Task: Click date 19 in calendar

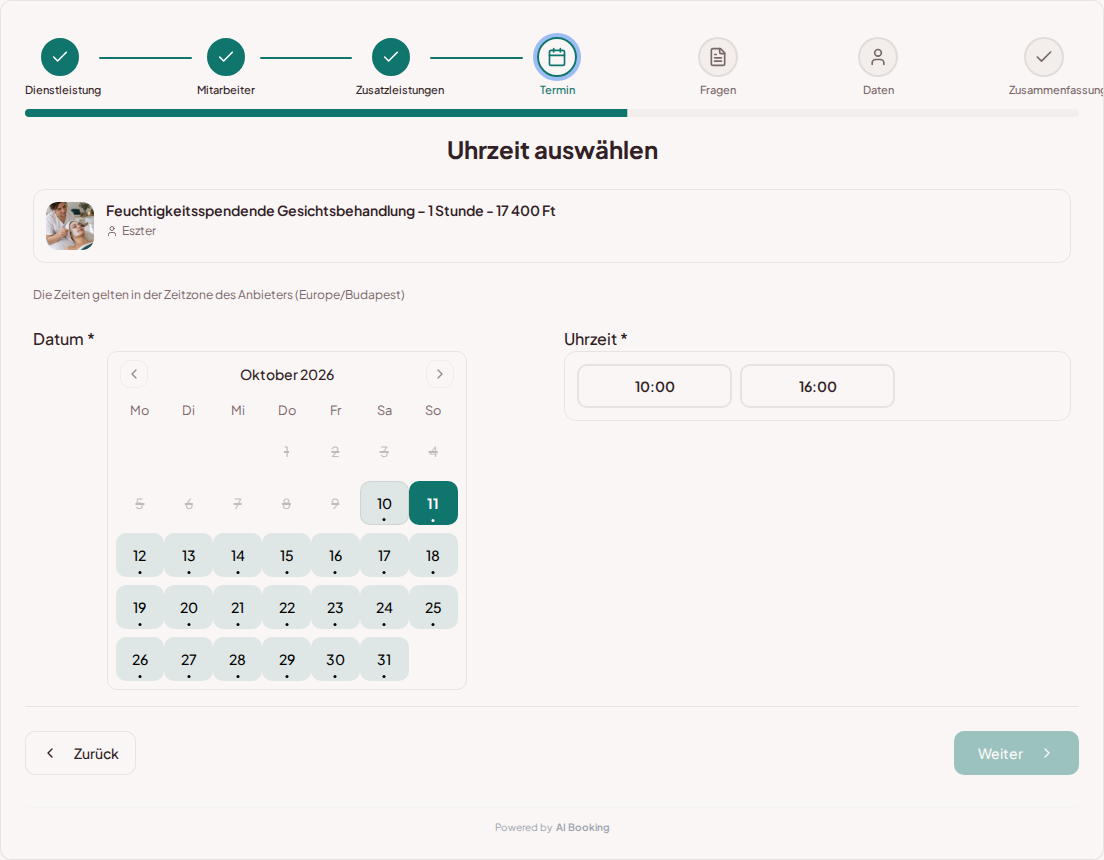Action: [139, 607]
